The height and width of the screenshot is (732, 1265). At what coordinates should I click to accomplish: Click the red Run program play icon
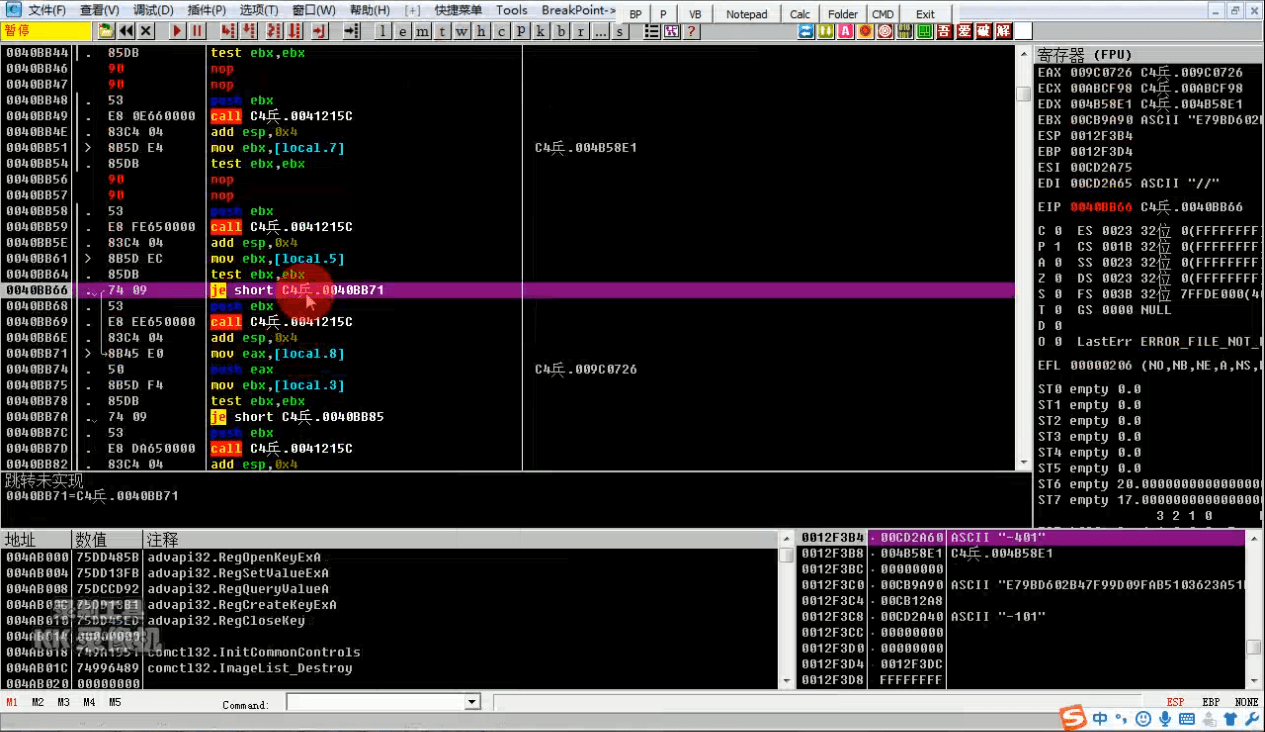coord(177,31)
